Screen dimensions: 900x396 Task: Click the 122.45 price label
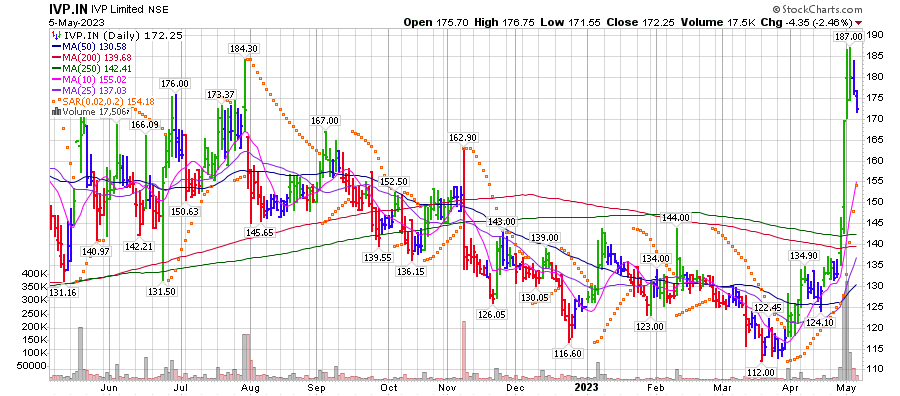point(767,308)
